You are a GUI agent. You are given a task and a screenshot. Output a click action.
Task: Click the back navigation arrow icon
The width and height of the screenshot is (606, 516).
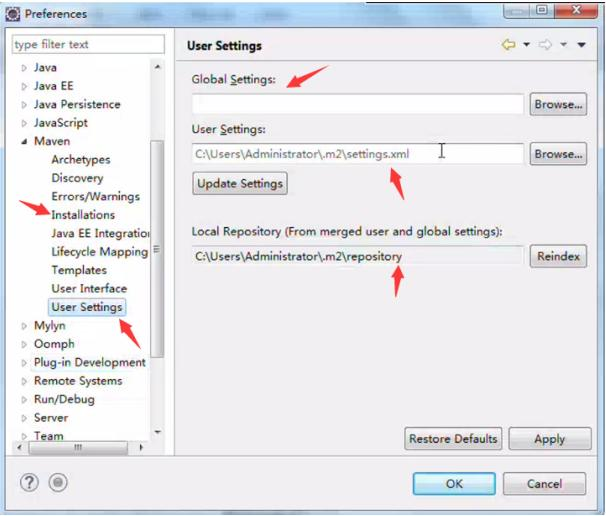tap(509, 45)
